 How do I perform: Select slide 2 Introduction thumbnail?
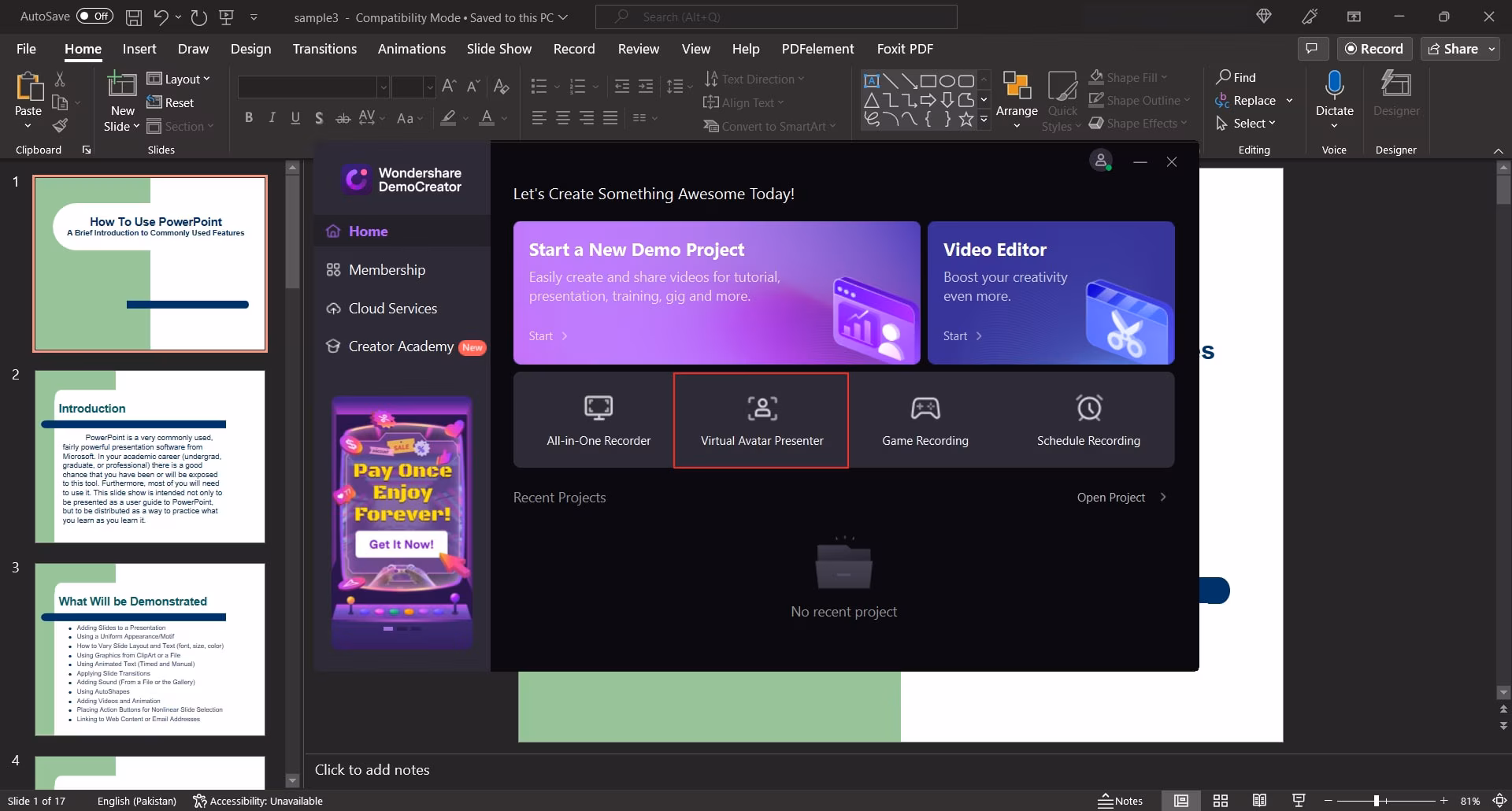click(x=150, y=457)
